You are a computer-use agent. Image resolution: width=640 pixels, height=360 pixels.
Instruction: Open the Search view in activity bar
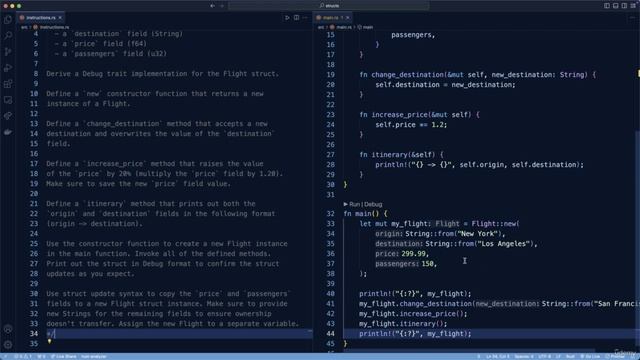(8, 36)
